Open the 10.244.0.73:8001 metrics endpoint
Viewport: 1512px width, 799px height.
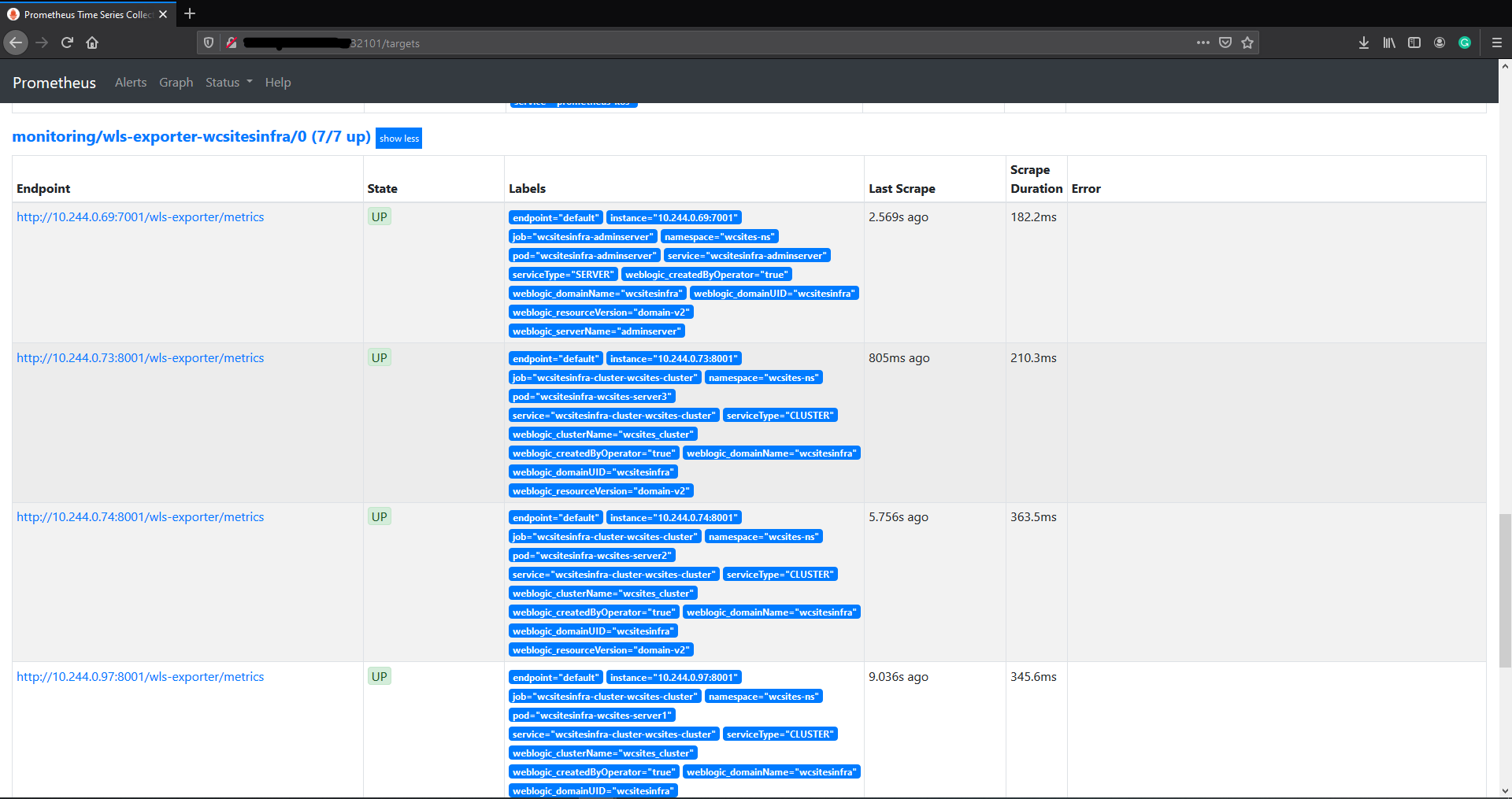pyautogui.click(x=140, y=358)
